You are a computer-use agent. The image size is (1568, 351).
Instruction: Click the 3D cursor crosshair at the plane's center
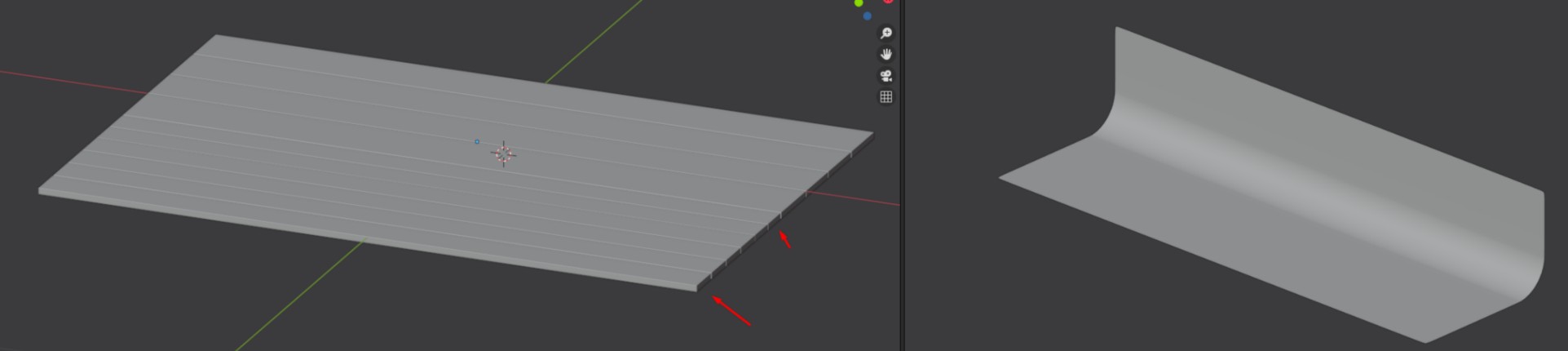point(504,153)
